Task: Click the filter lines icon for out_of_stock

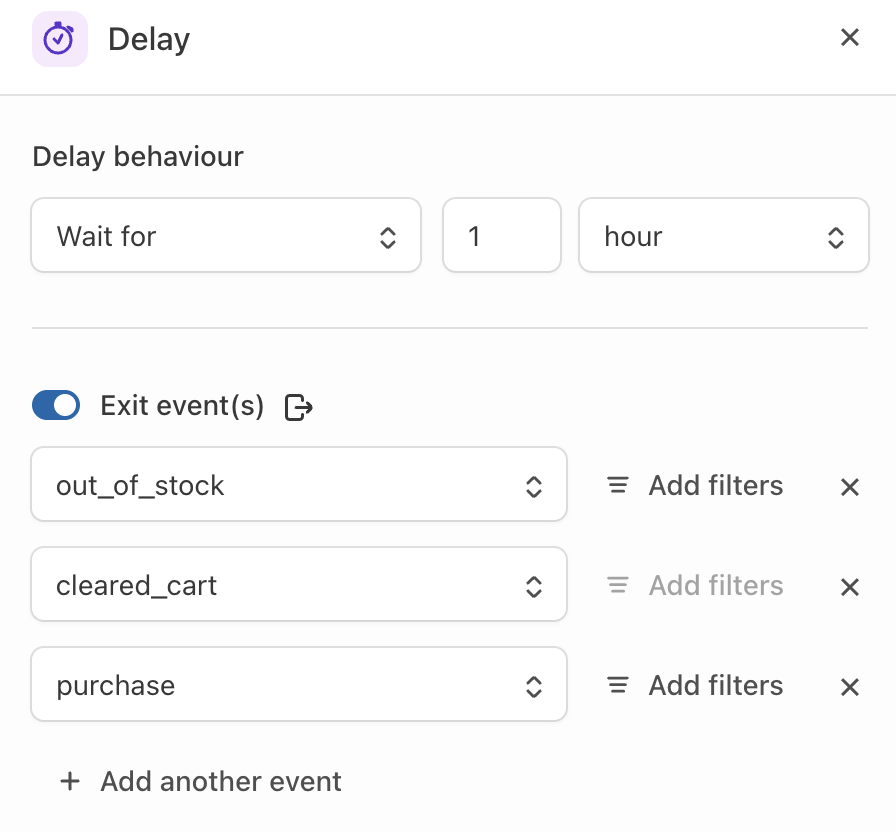Action: click(x=618, y=486)
